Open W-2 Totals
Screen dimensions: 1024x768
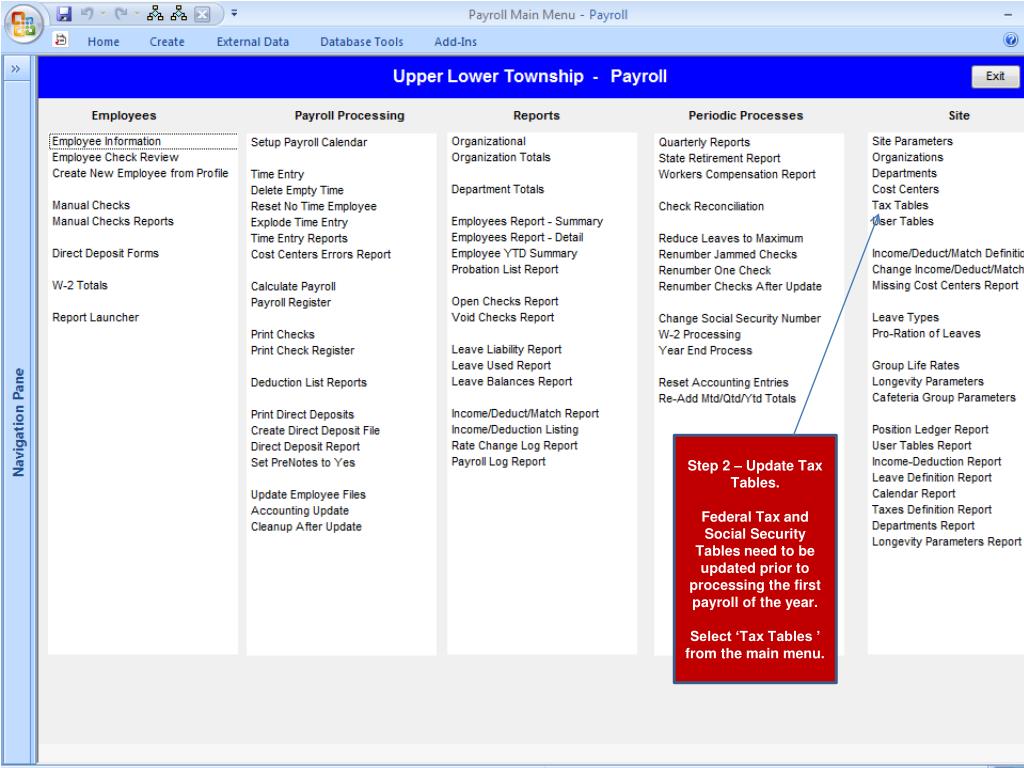click(x=80, y=285)
